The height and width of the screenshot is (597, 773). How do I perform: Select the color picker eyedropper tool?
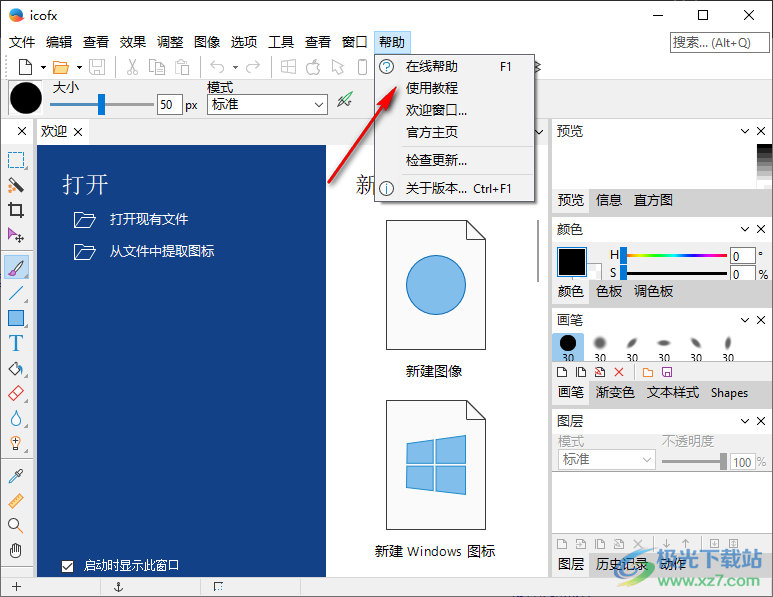[16, 476]
